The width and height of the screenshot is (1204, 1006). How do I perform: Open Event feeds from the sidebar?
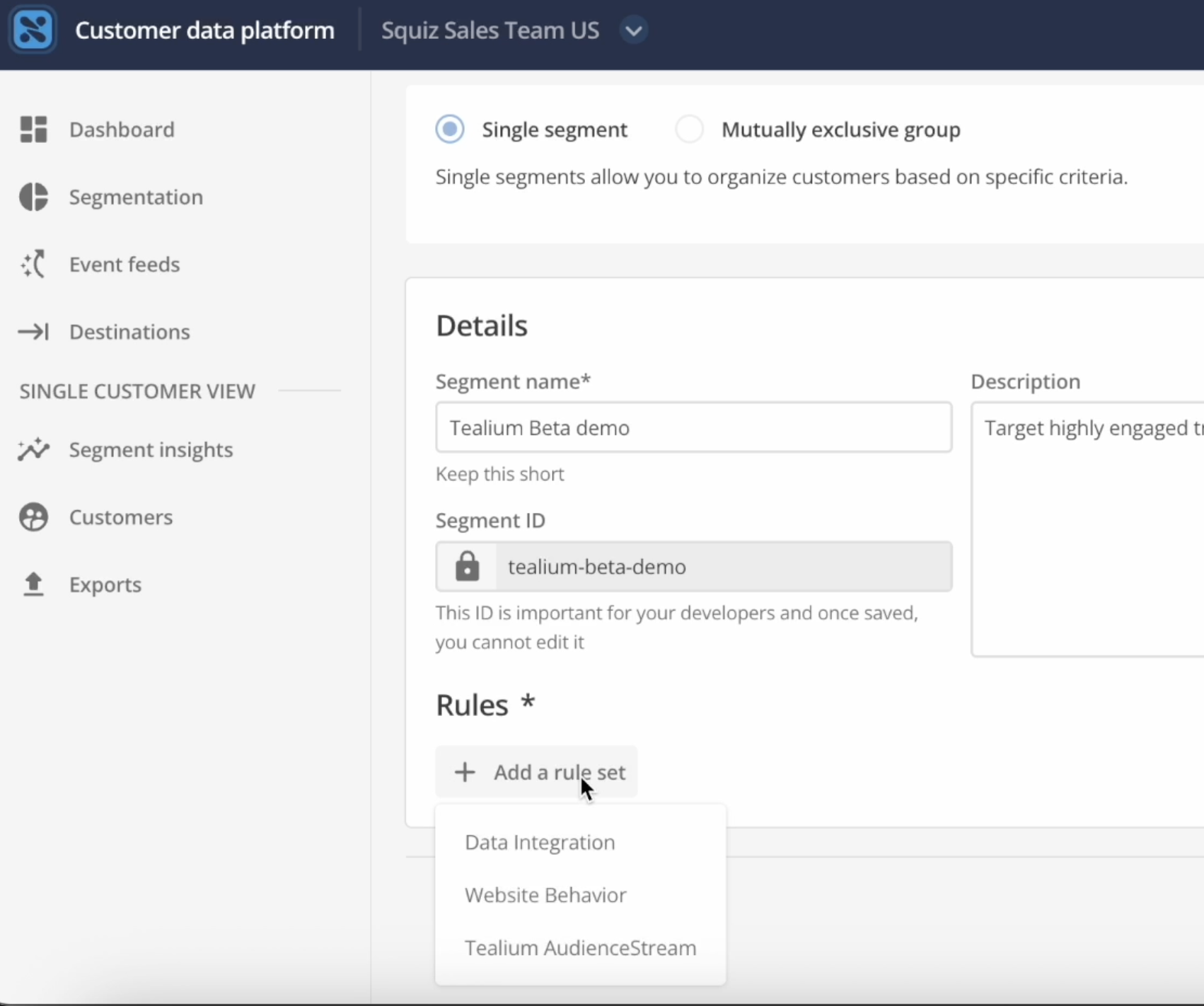pos(33,264)
